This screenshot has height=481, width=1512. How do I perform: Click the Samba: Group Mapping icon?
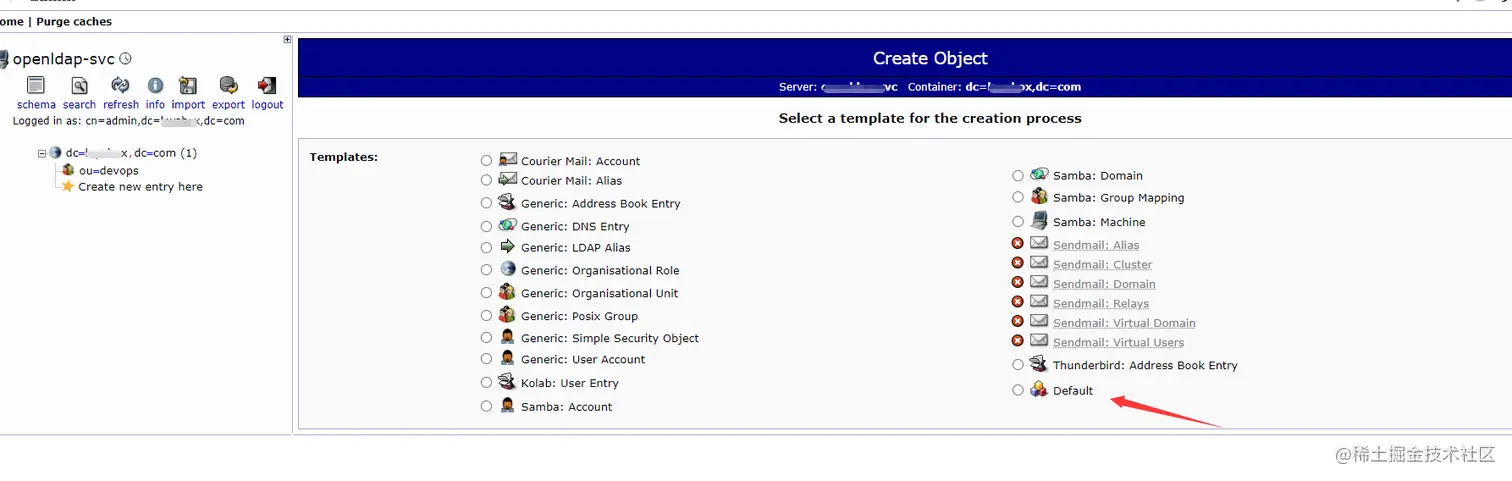(1039, 196)
